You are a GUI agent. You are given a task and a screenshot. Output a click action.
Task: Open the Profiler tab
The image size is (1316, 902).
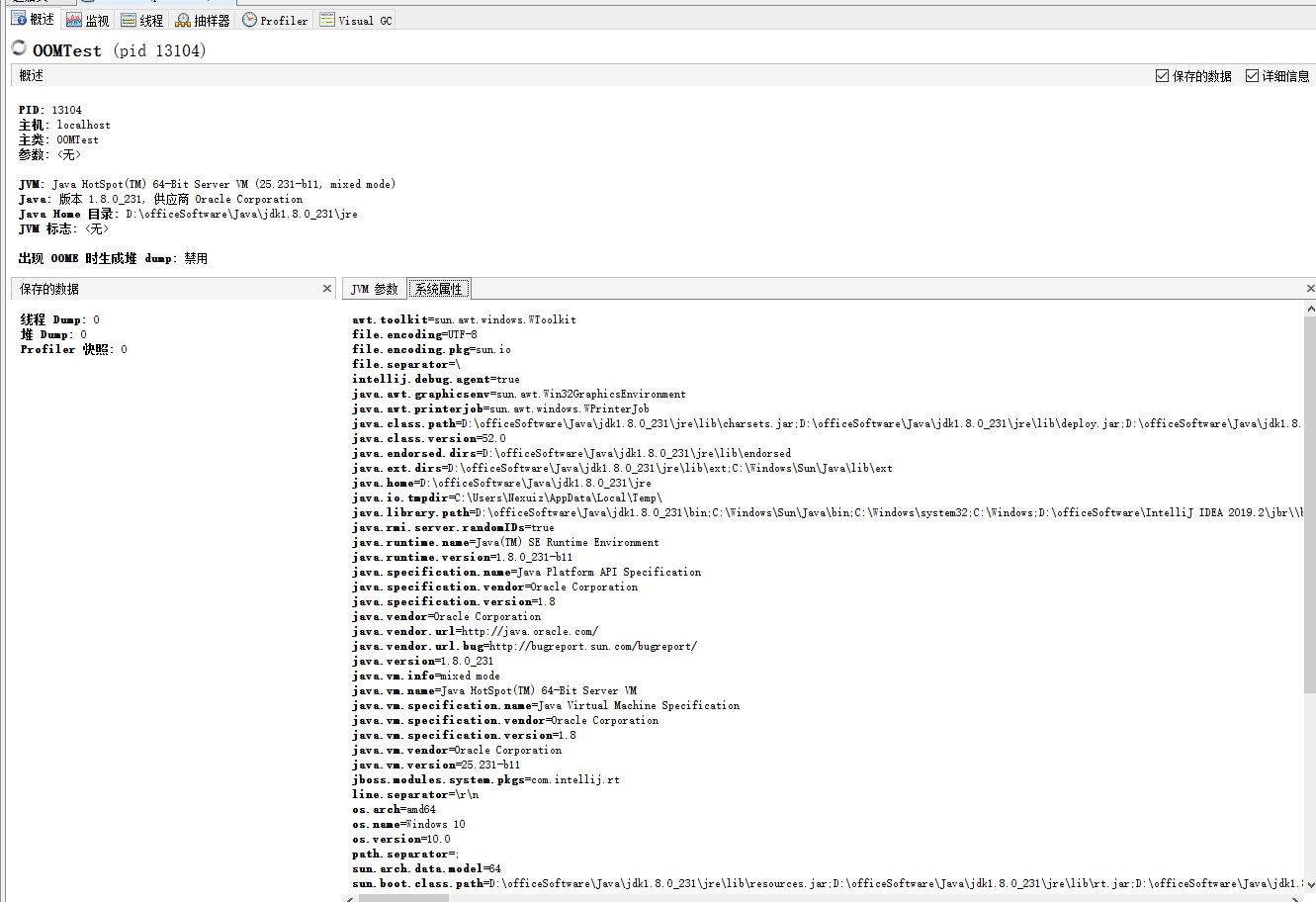276,20
